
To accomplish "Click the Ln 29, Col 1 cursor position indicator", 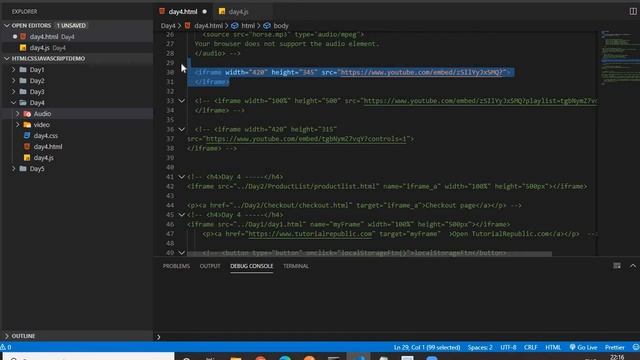I will click(427, 347).
